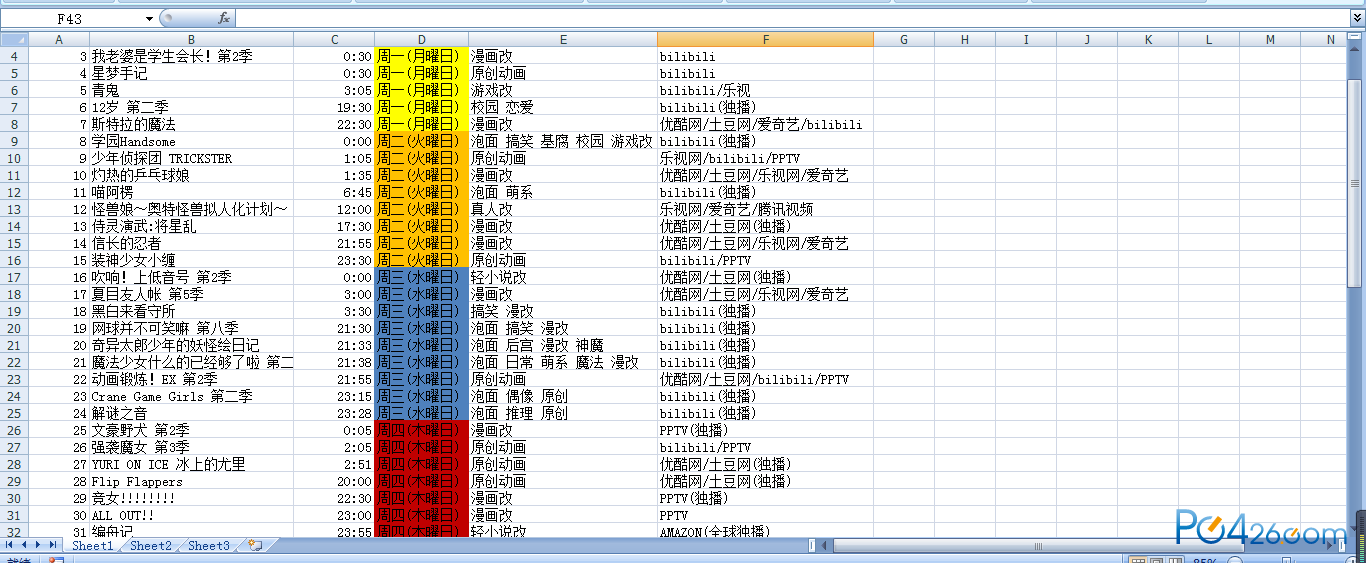Select row 10 header
Image resolution: width=1366 pixels, height=563 pixels.
coord(14,158)
